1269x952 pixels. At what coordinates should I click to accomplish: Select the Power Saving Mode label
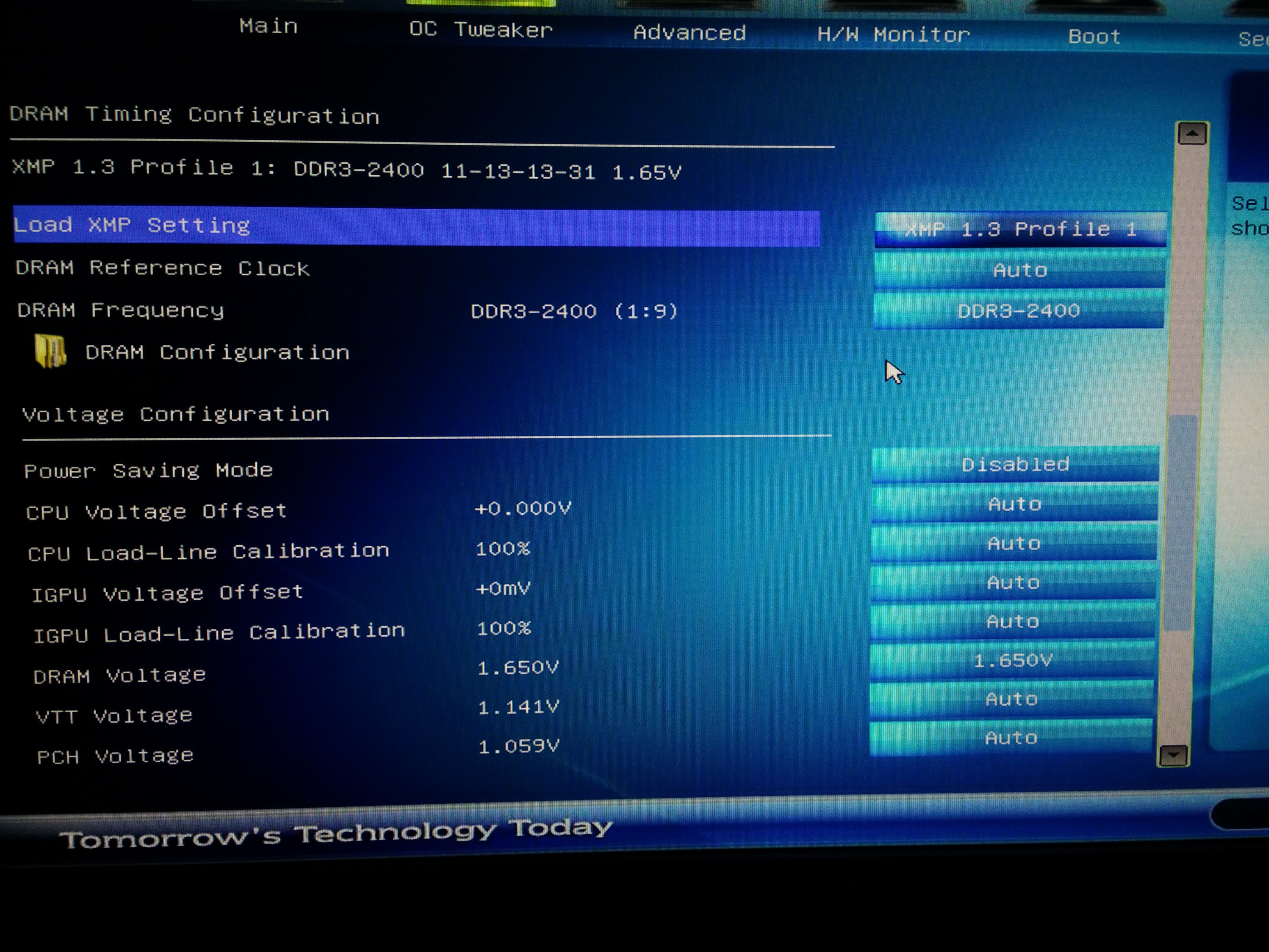click(x=148, y=471)
